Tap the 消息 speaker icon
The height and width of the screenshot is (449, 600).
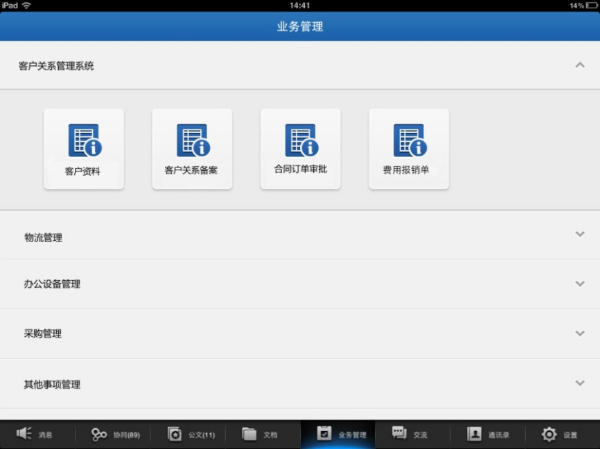23,434
